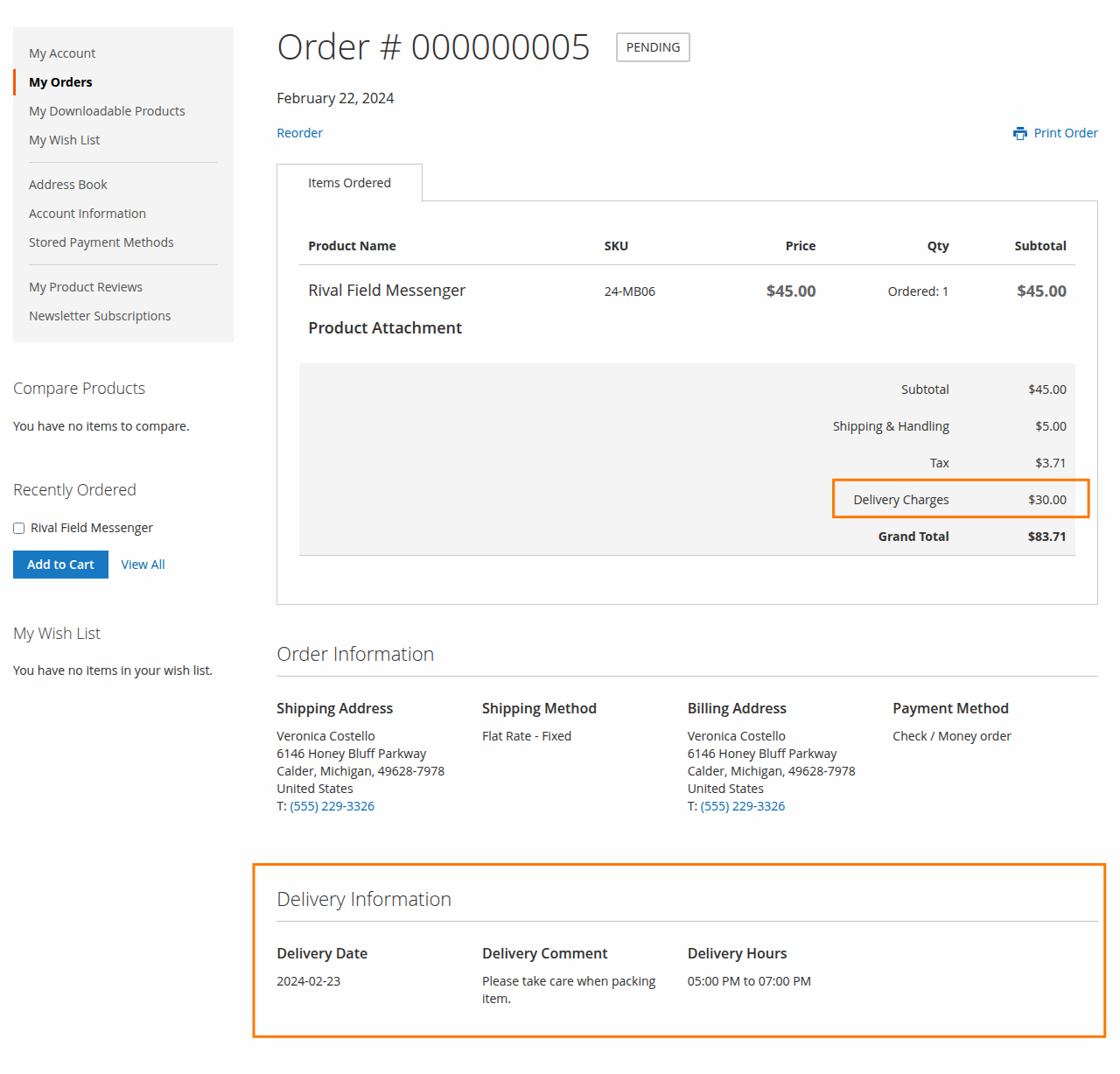Click the PENDING status badge

coord(653,47)
